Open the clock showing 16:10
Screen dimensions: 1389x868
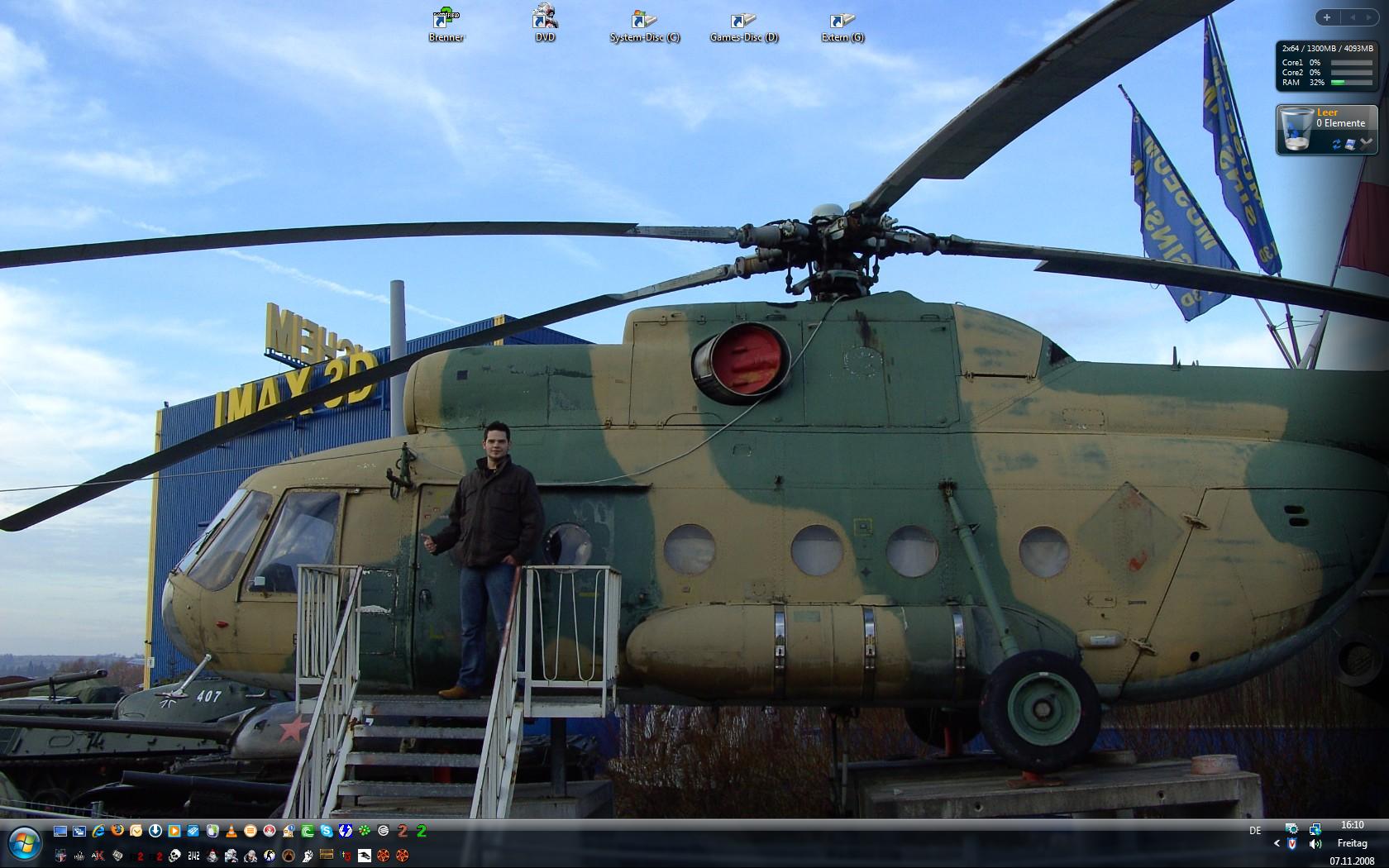(x=1353, y=825)
